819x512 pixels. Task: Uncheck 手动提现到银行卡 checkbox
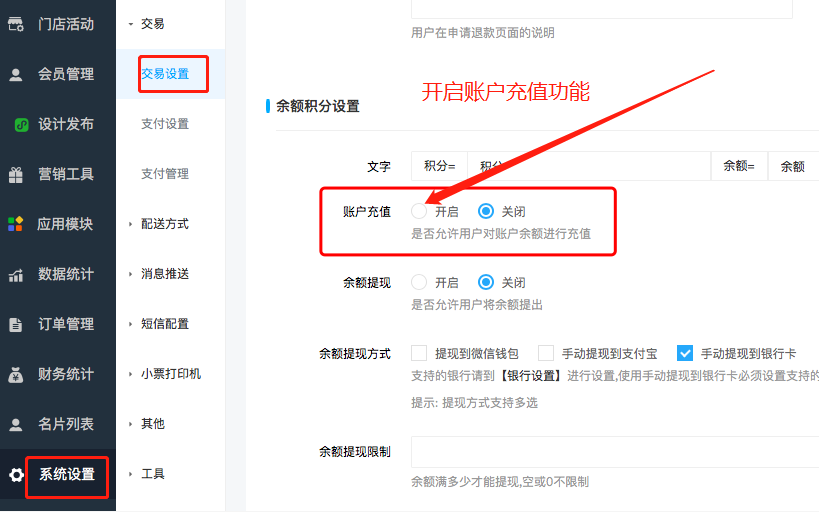(x=685, y=353)
